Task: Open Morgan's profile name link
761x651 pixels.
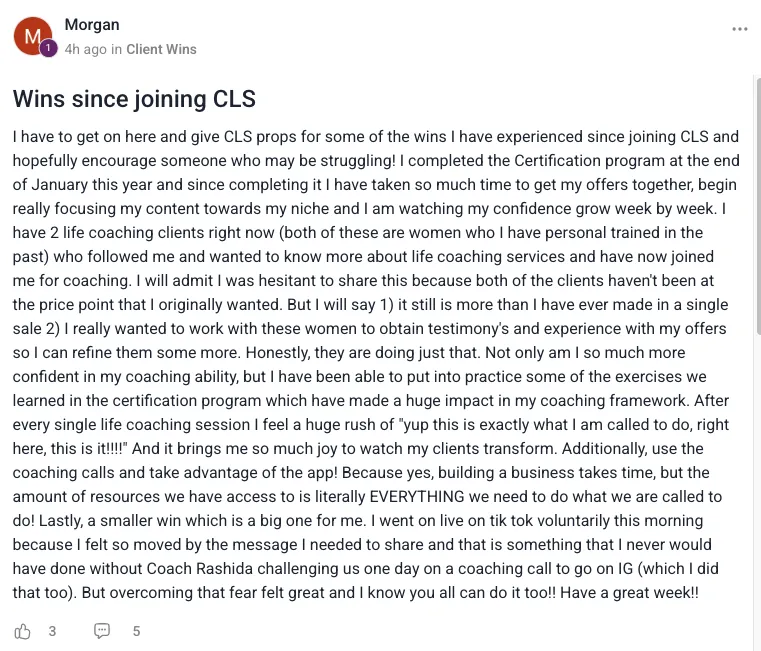Action: 92,25
